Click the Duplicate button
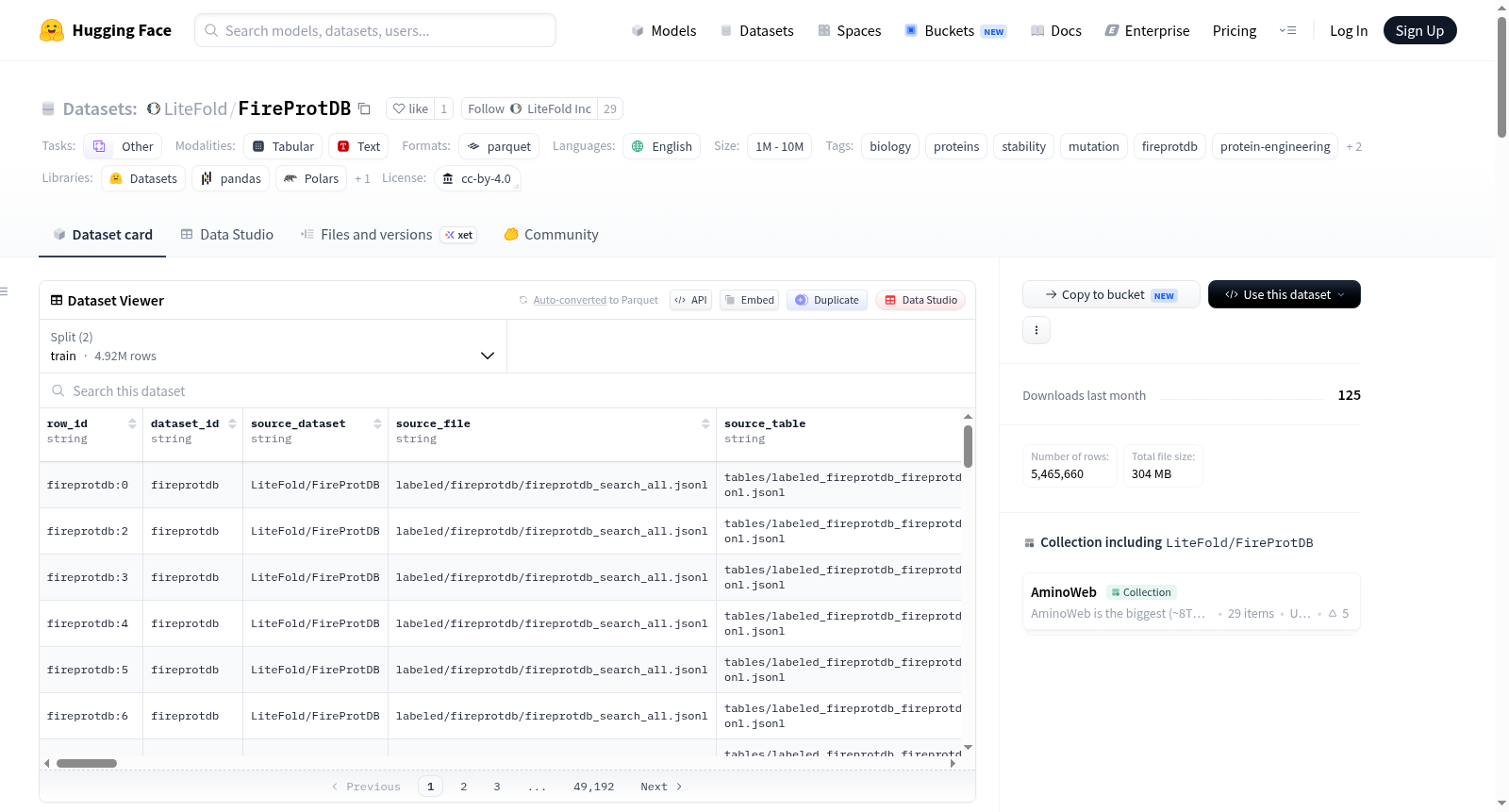1509x812 pixels. (827, 300)
